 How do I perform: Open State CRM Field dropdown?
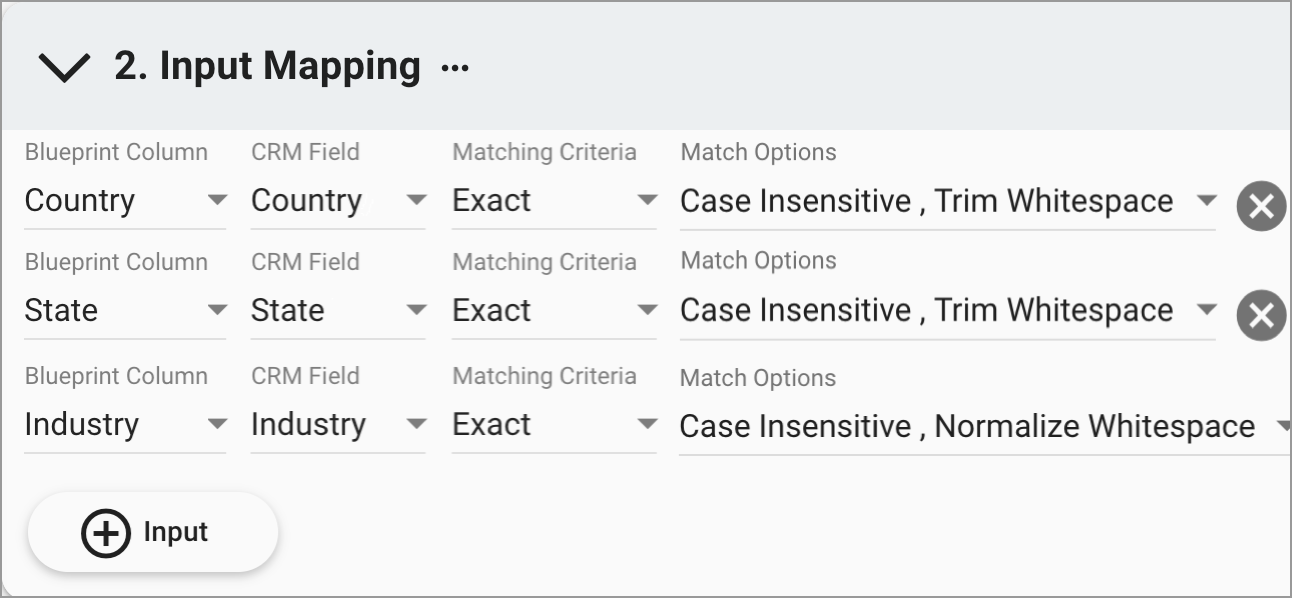[x=338, y=311]
